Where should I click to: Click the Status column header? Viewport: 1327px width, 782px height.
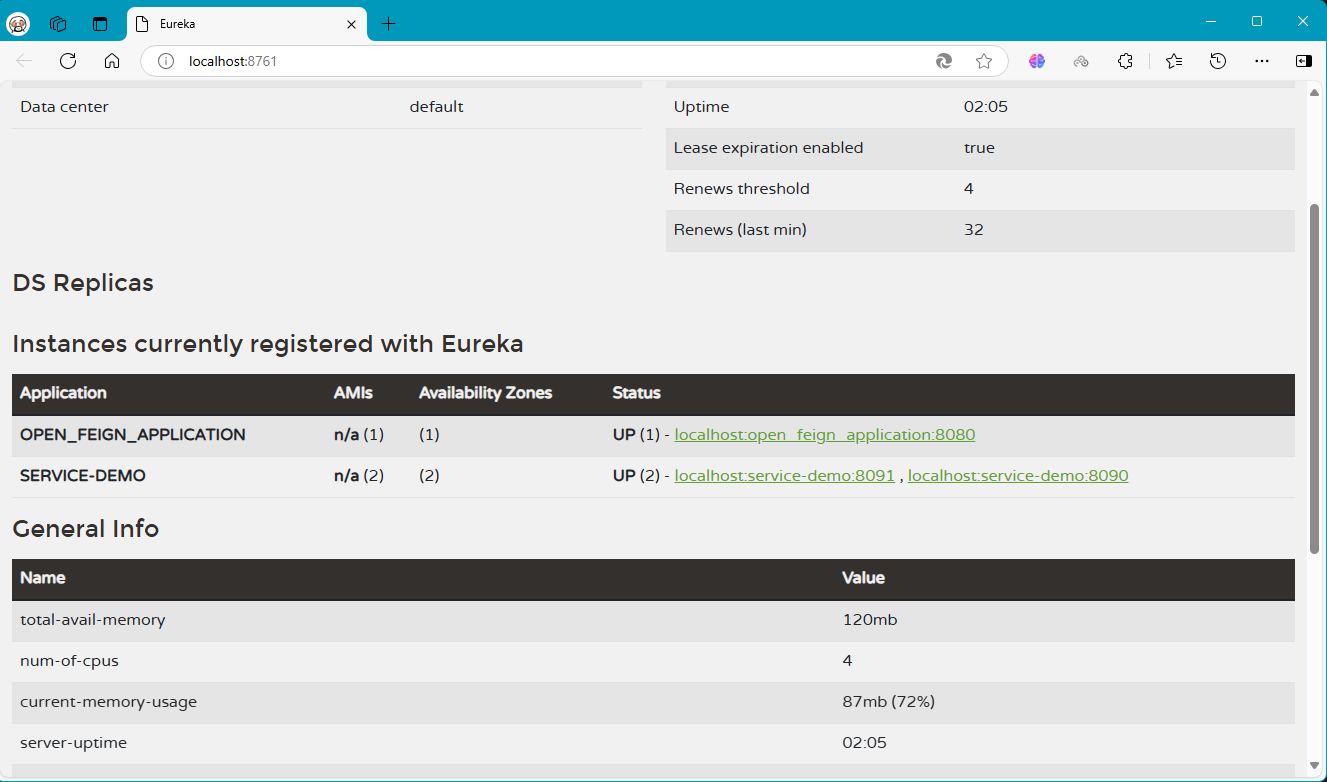coord(637,393)
